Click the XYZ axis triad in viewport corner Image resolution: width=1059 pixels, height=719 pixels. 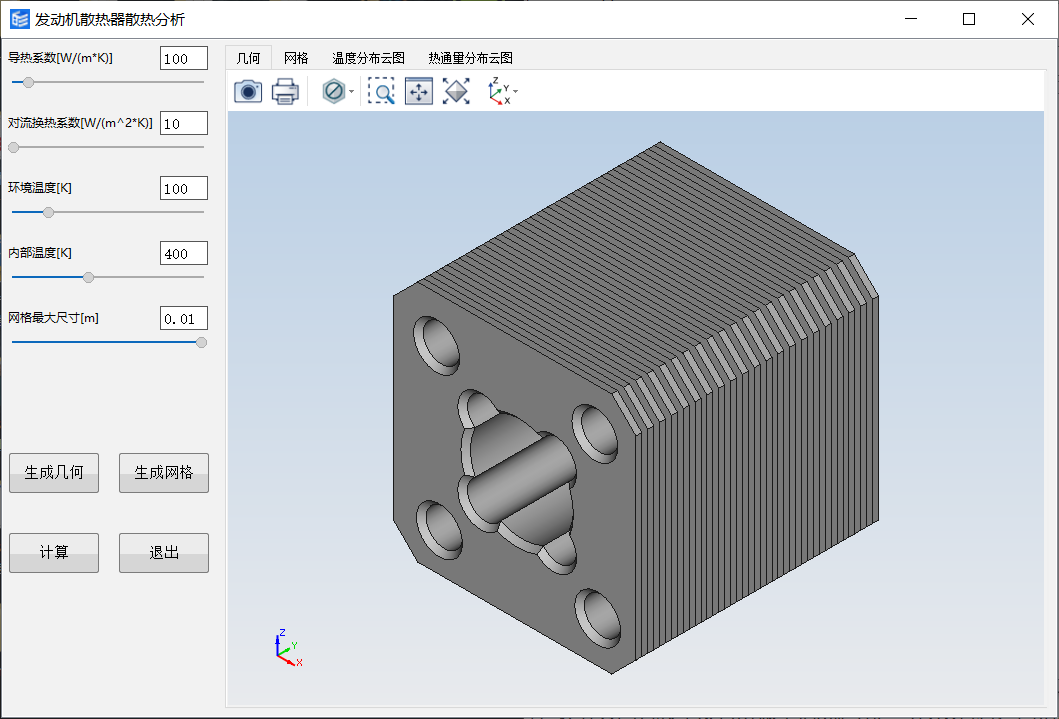coord(288,648)
